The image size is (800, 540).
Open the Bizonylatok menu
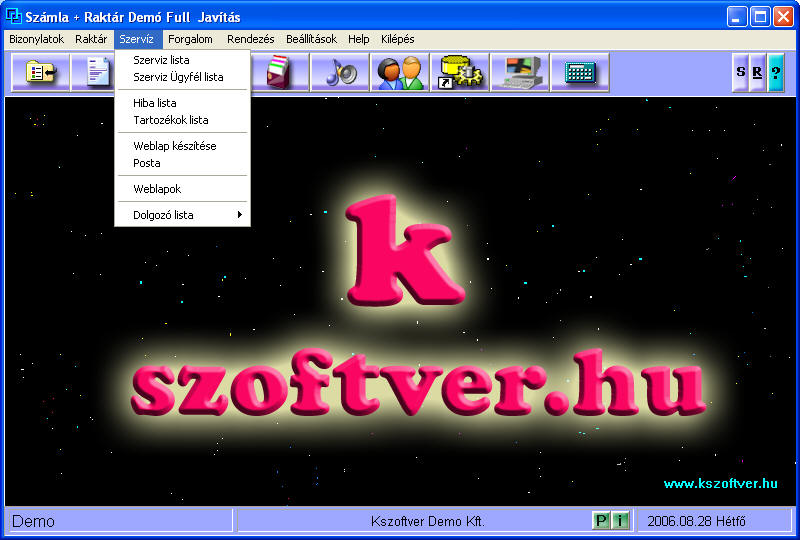coord(36,39)
